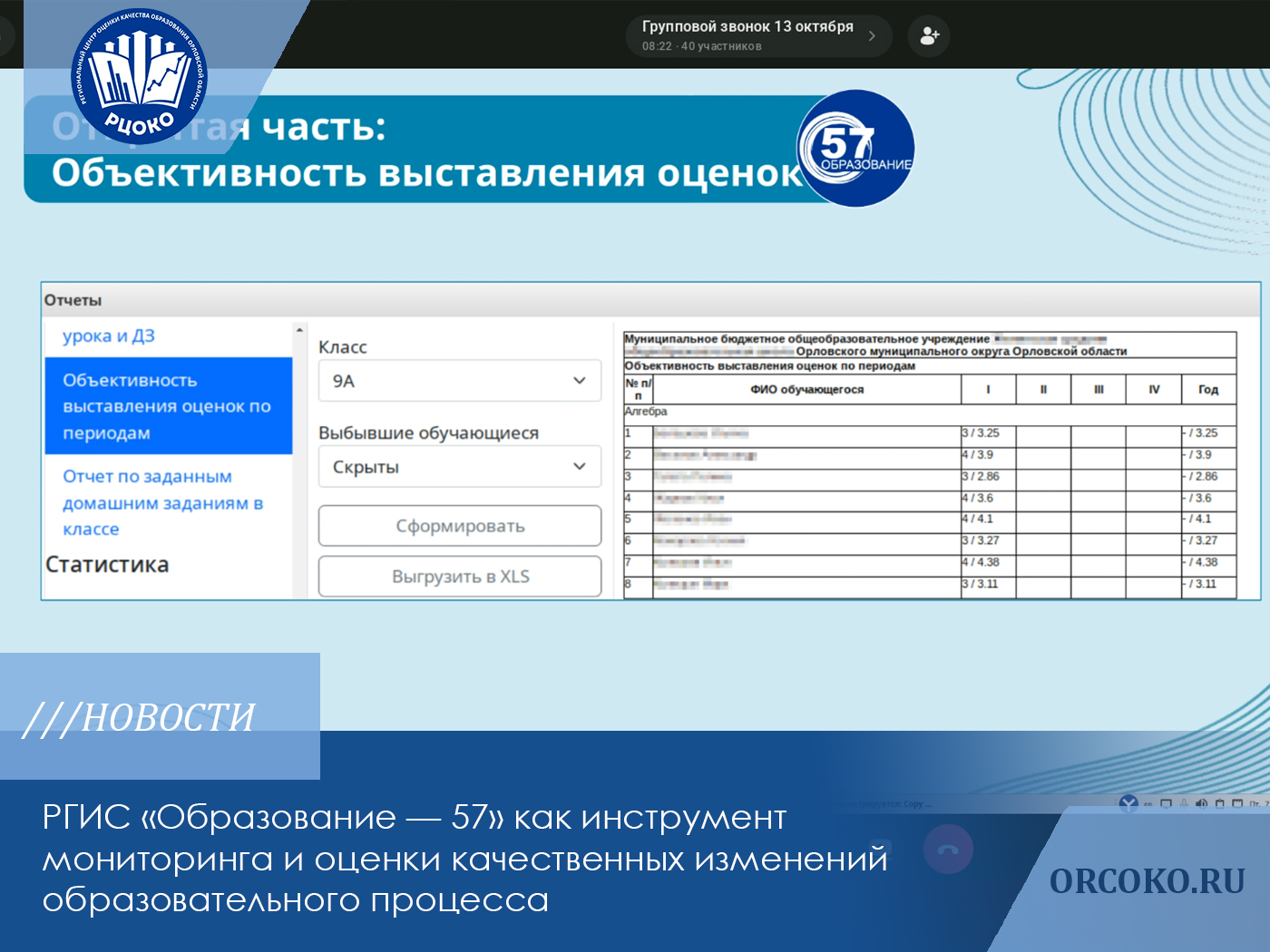Image resolution: width=1270 pixels, height=952 pixels.
Task: Expand the Выбывшие обучающиеся dropdown
Action: coord(459,467)
